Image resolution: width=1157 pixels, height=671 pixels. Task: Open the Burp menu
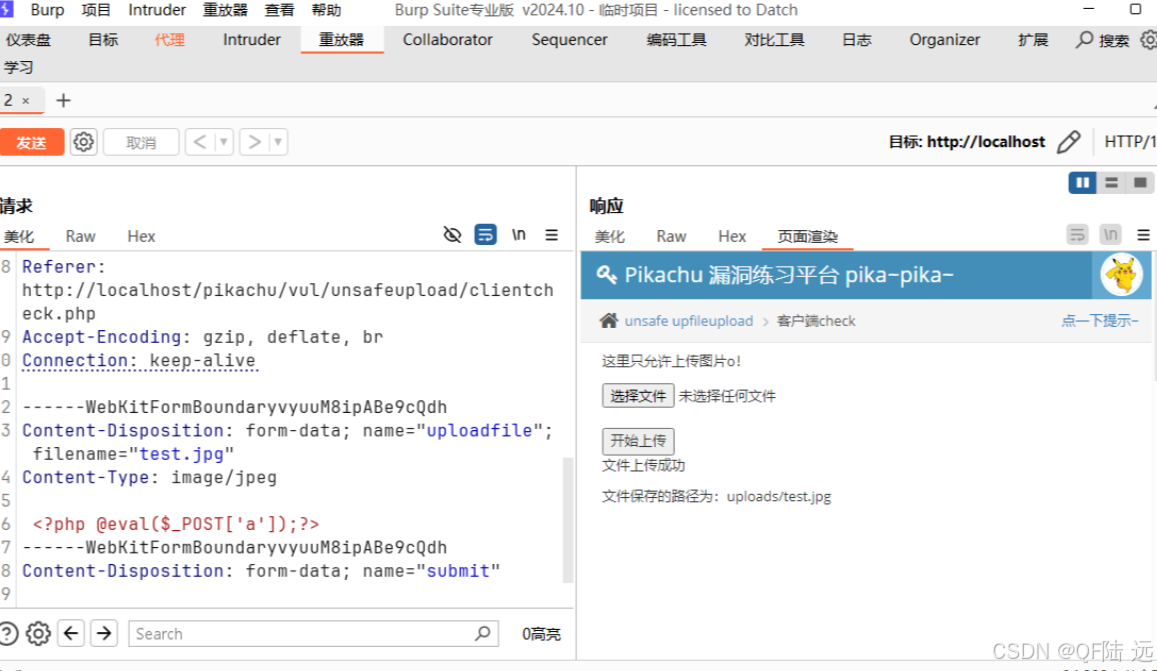coord(47,10)
